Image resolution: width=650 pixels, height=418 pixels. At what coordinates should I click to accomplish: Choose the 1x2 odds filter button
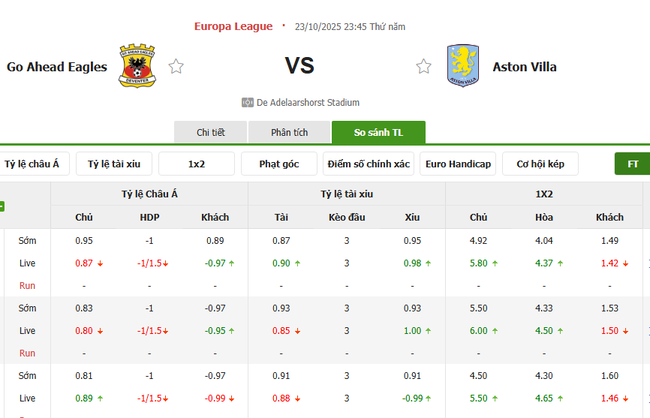197,164
